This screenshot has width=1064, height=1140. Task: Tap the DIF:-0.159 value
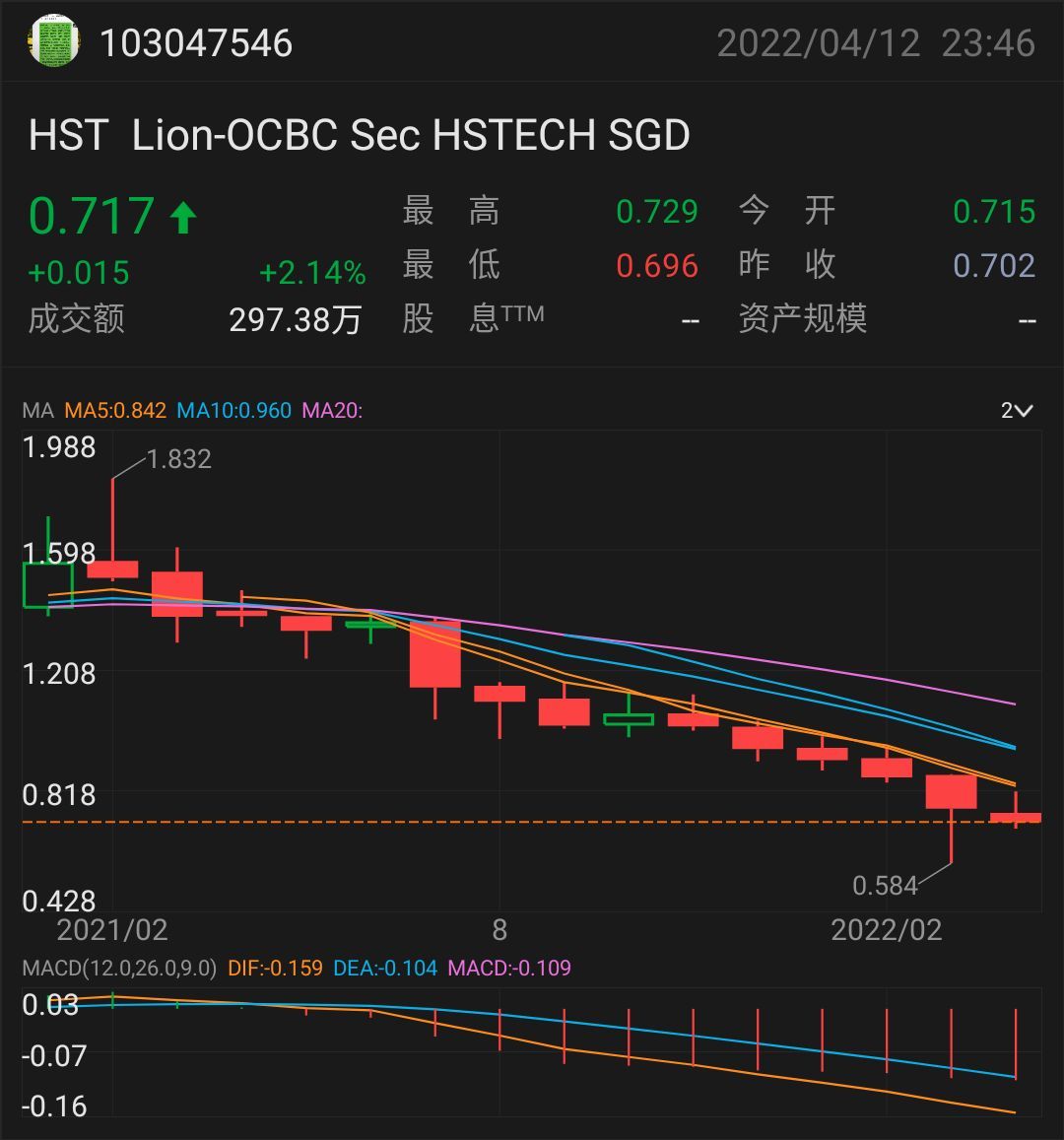(x=275, y=968)
